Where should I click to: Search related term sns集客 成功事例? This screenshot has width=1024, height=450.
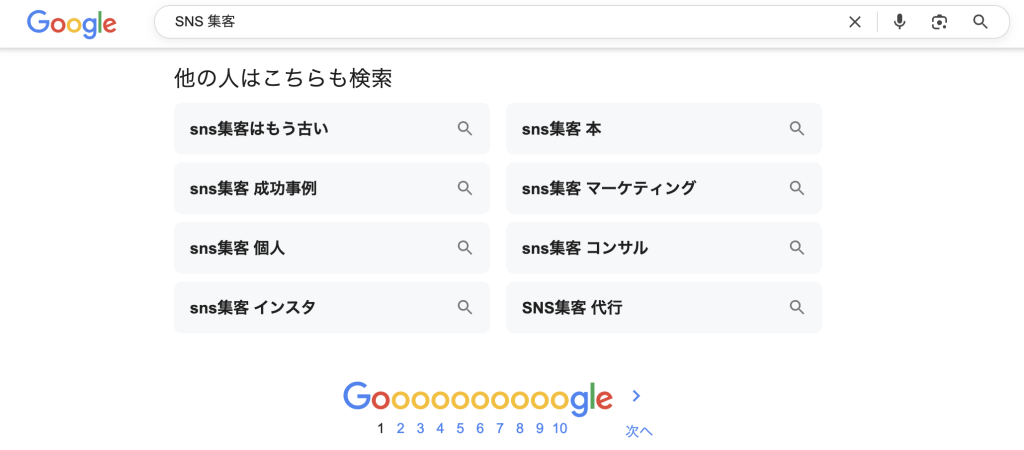click(332, 188)
